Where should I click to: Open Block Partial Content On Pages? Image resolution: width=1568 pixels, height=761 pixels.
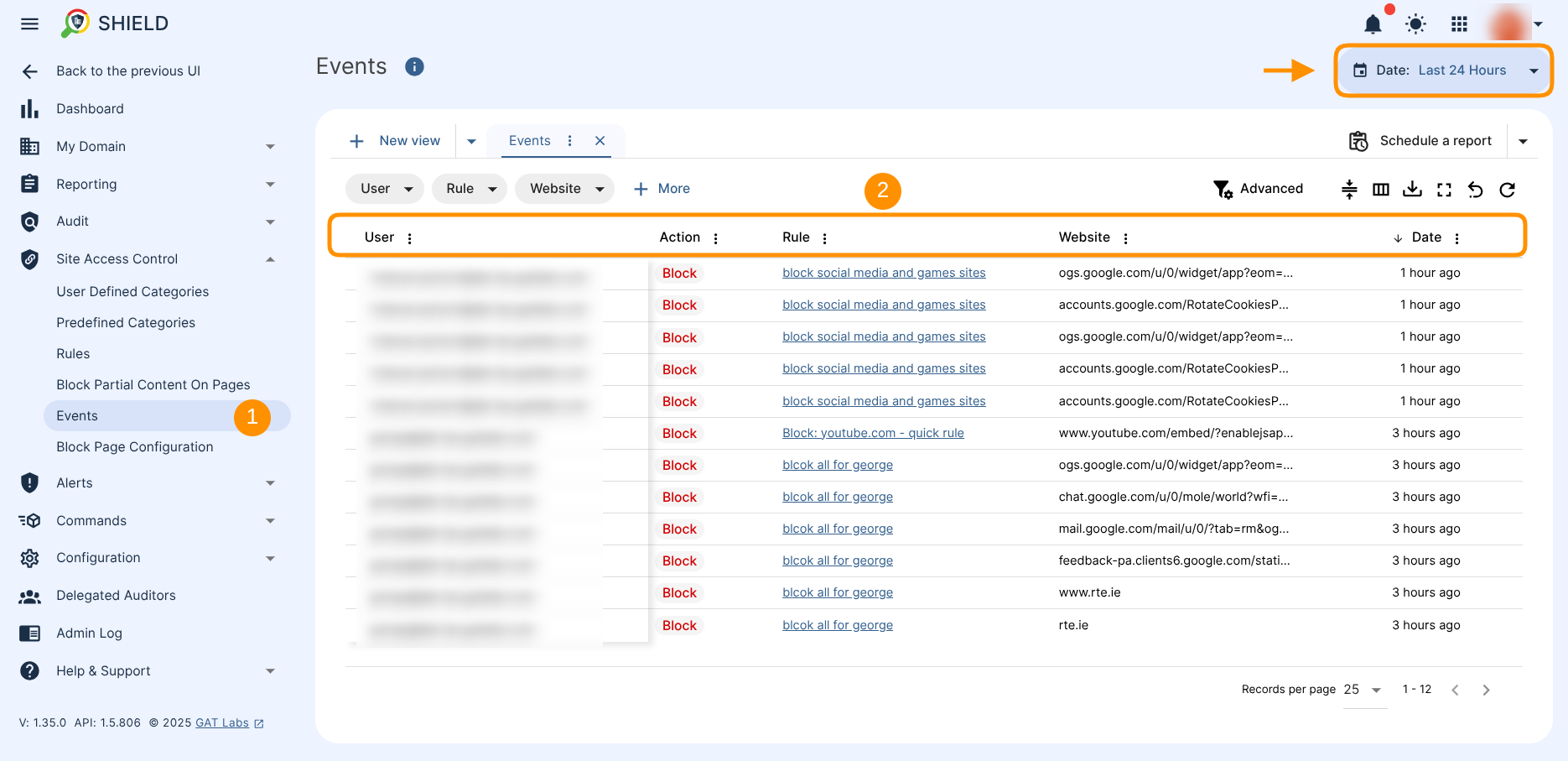pyautogui.click(x=153, y=385)
